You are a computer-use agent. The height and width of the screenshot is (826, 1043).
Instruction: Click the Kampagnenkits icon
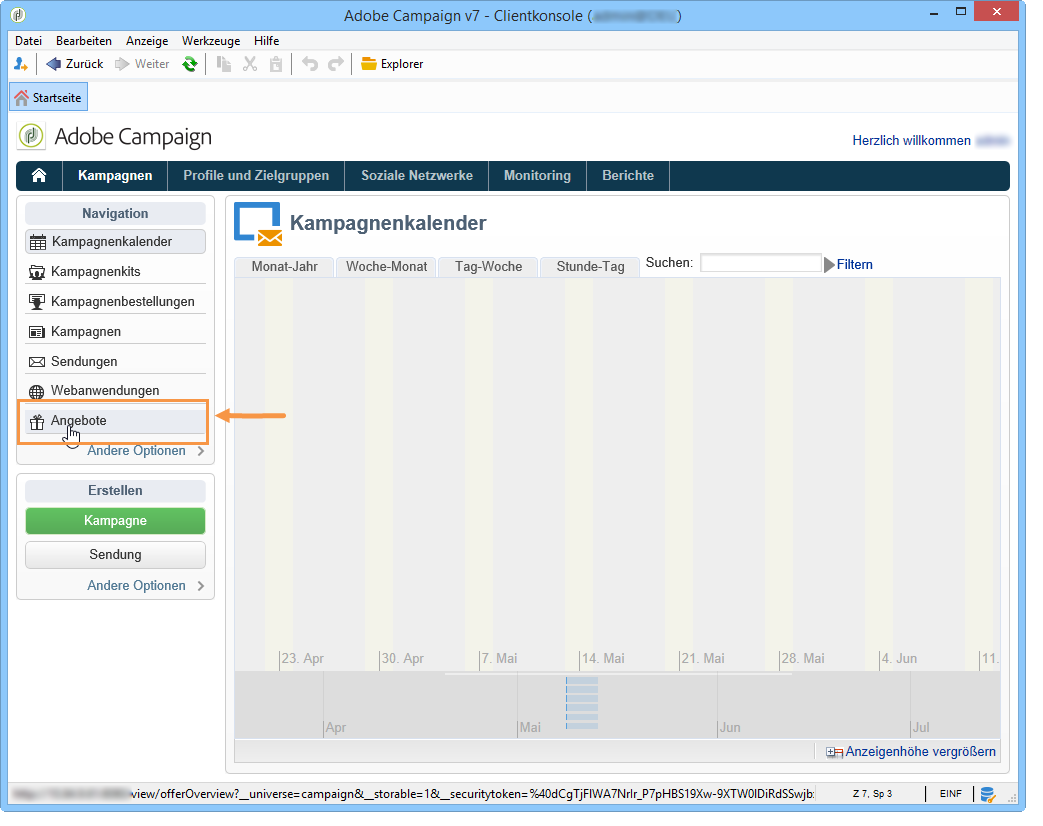37,272
